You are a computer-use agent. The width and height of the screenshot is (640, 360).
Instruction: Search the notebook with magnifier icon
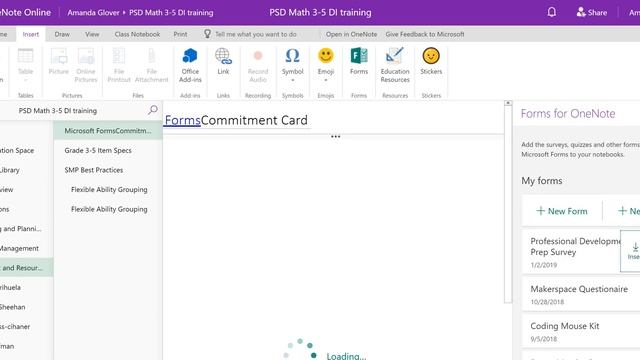[153, 110]
